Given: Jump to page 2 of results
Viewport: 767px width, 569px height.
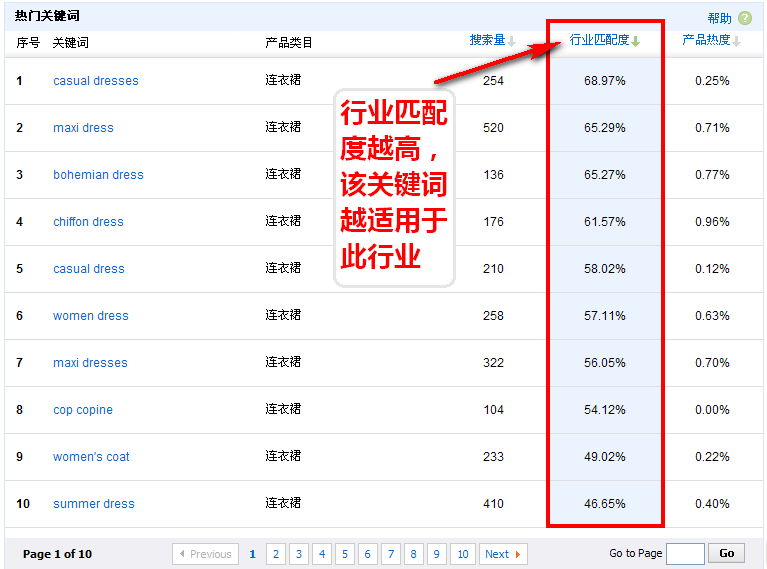Looking at the screenshot, I should tap(275, 554).
